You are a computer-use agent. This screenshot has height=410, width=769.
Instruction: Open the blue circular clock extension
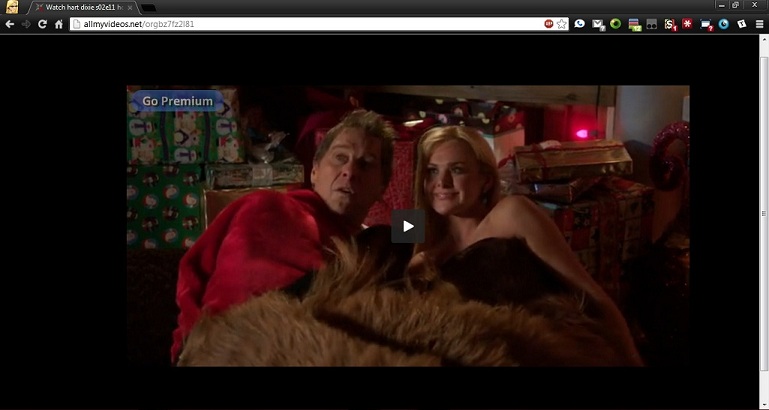click(724, 24)
